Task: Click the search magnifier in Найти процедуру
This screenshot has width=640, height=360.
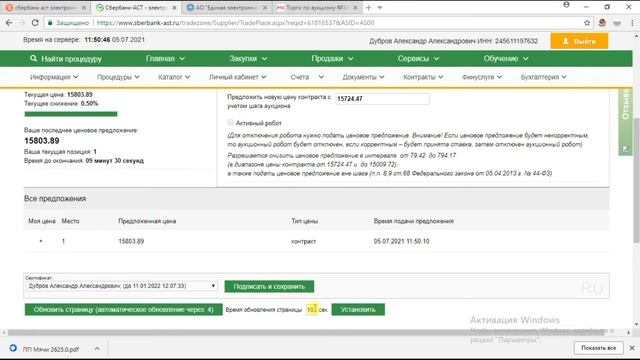Action: coord(33,58)
